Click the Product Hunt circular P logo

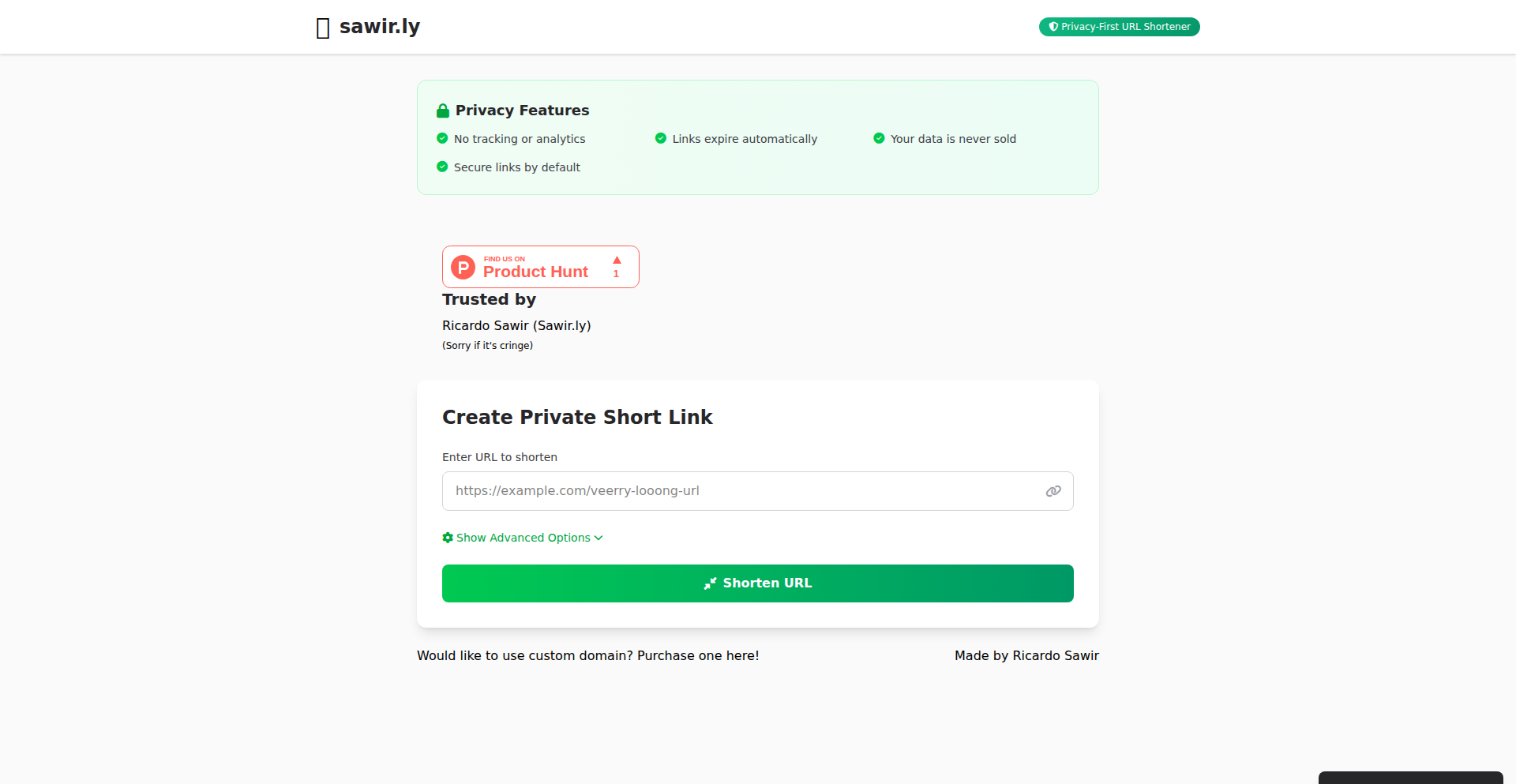pyautogui.click(x=463, y=267)
